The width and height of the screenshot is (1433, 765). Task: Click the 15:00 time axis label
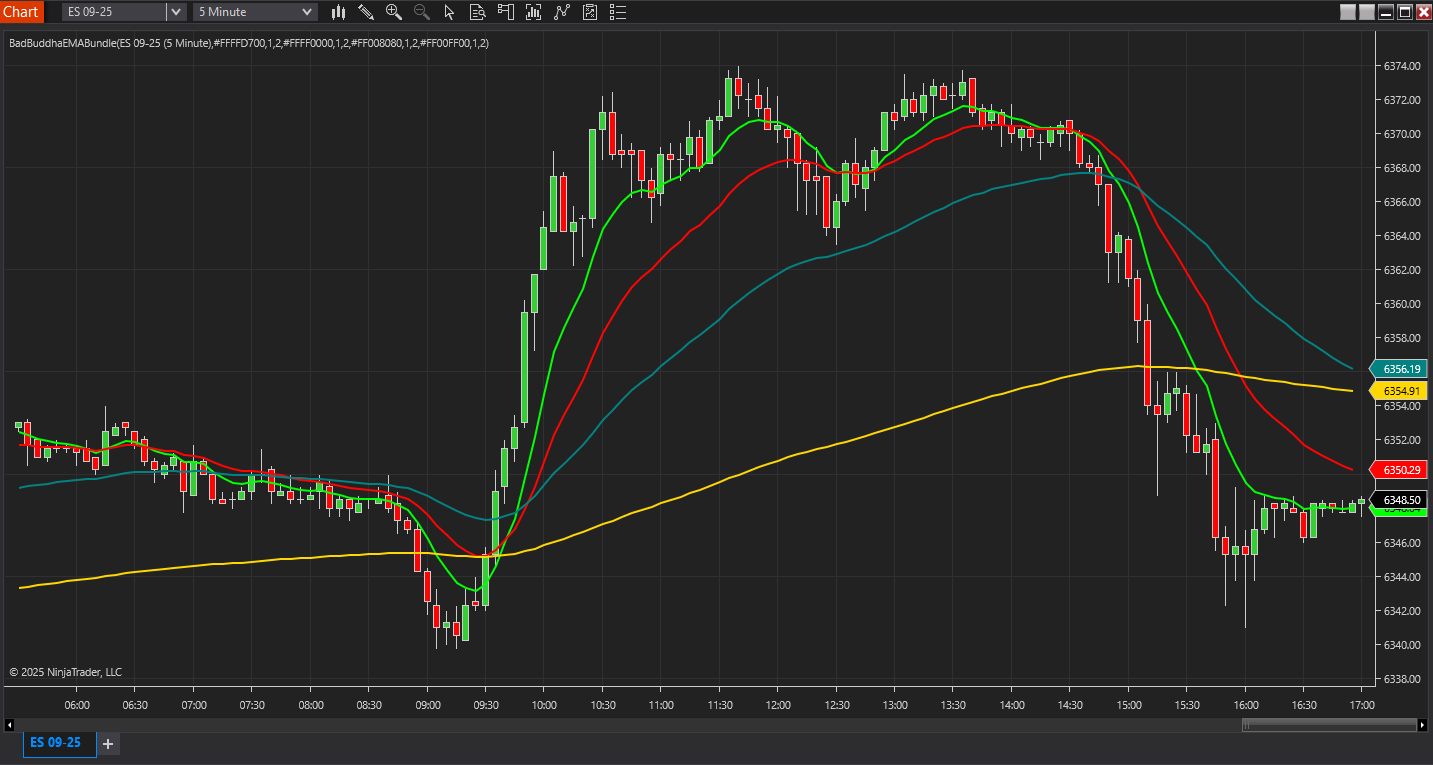click(x=1128, y=705)
